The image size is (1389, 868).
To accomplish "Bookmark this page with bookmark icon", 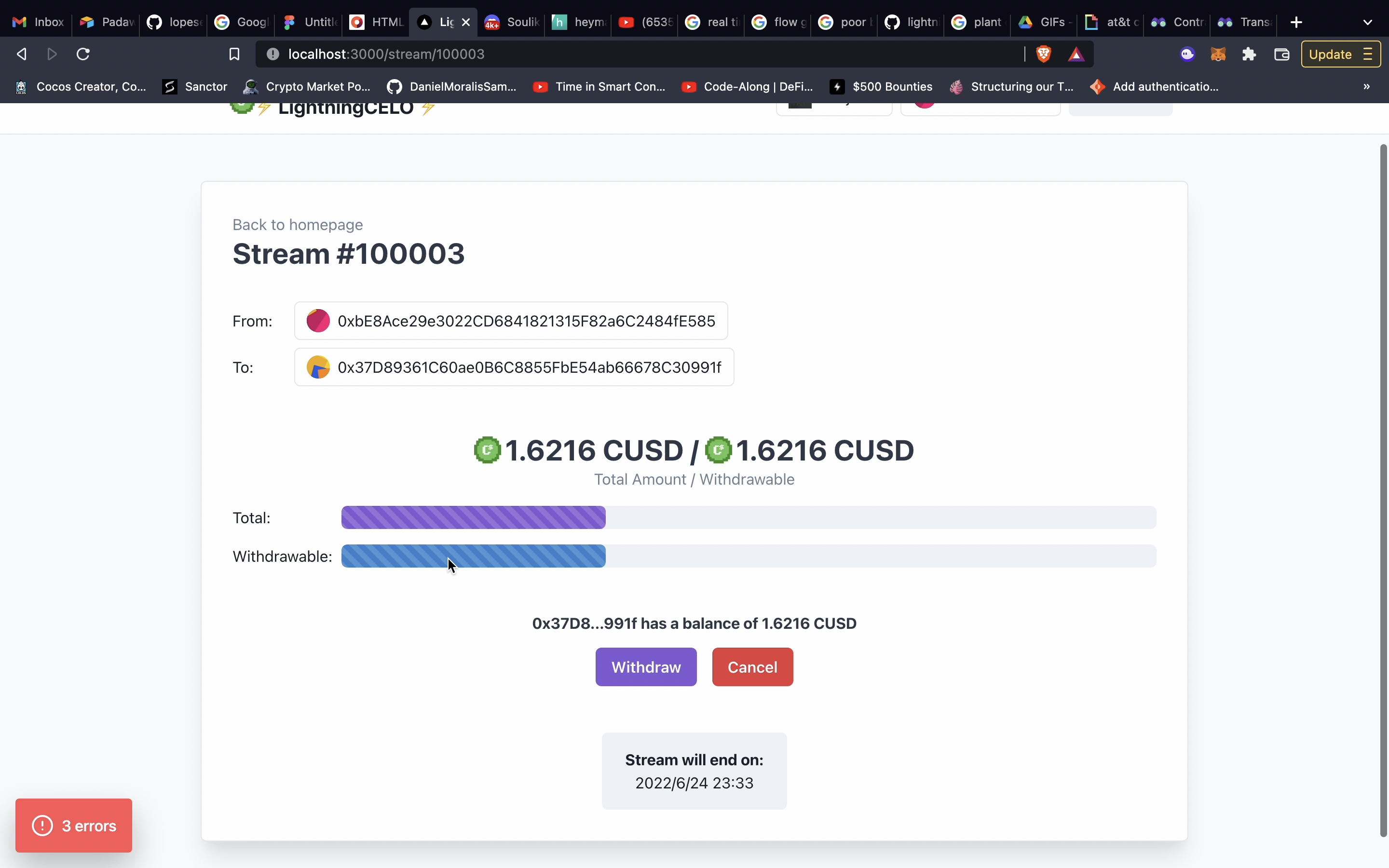I will tap(233, 54).
